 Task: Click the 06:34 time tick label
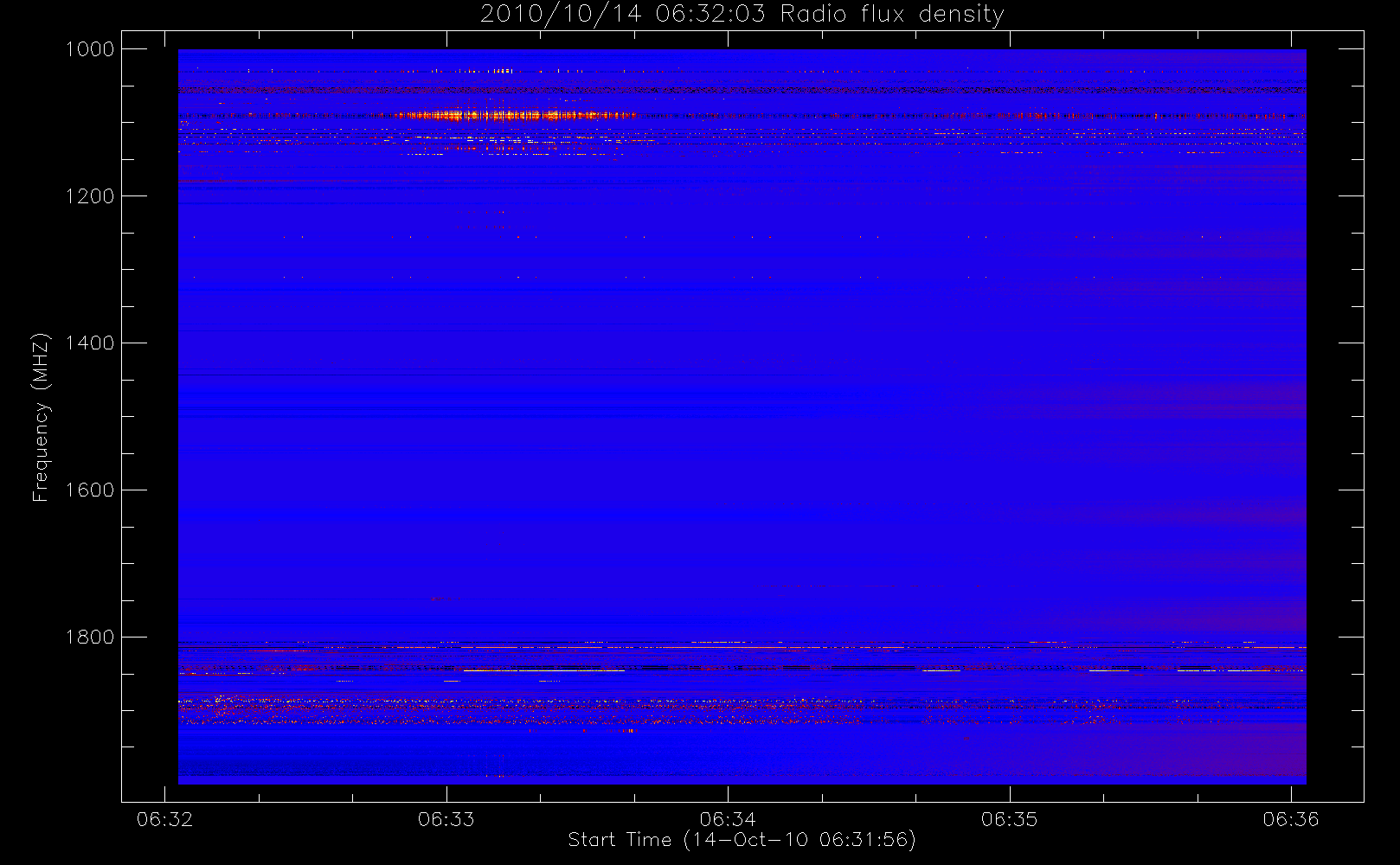[x=728, y=819]
